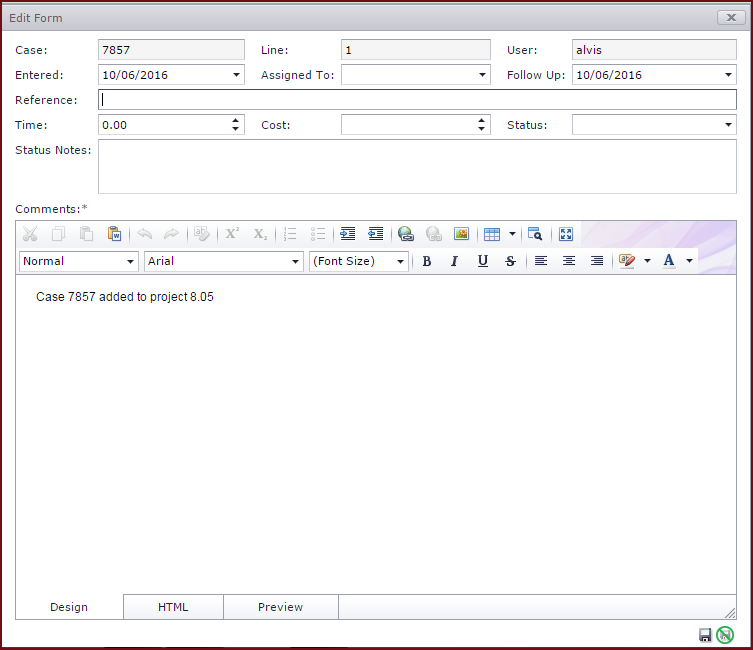Click the Paste clipboard icon

(x=86, y=234)
